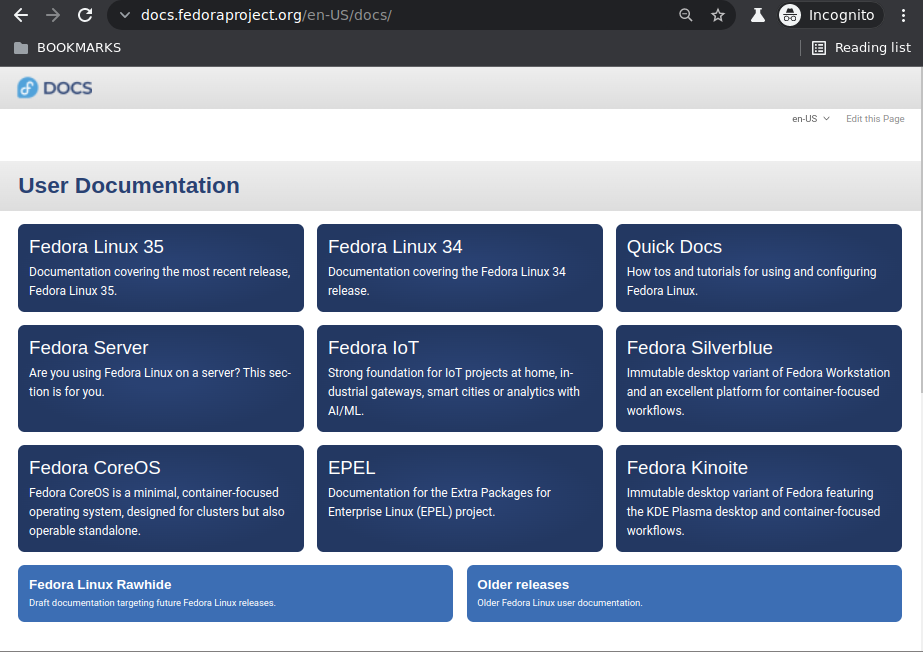Open the Chrome three-dot menu

[903, 15]
